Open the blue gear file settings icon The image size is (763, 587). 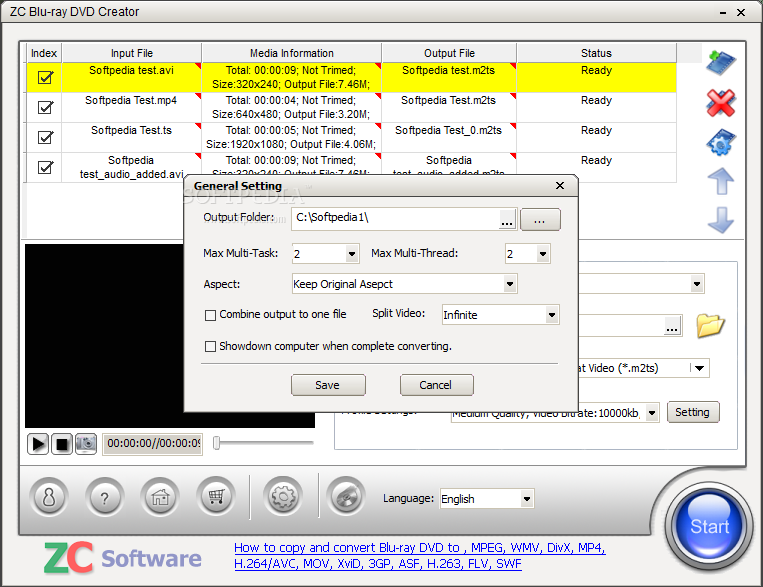coord(721,142)
